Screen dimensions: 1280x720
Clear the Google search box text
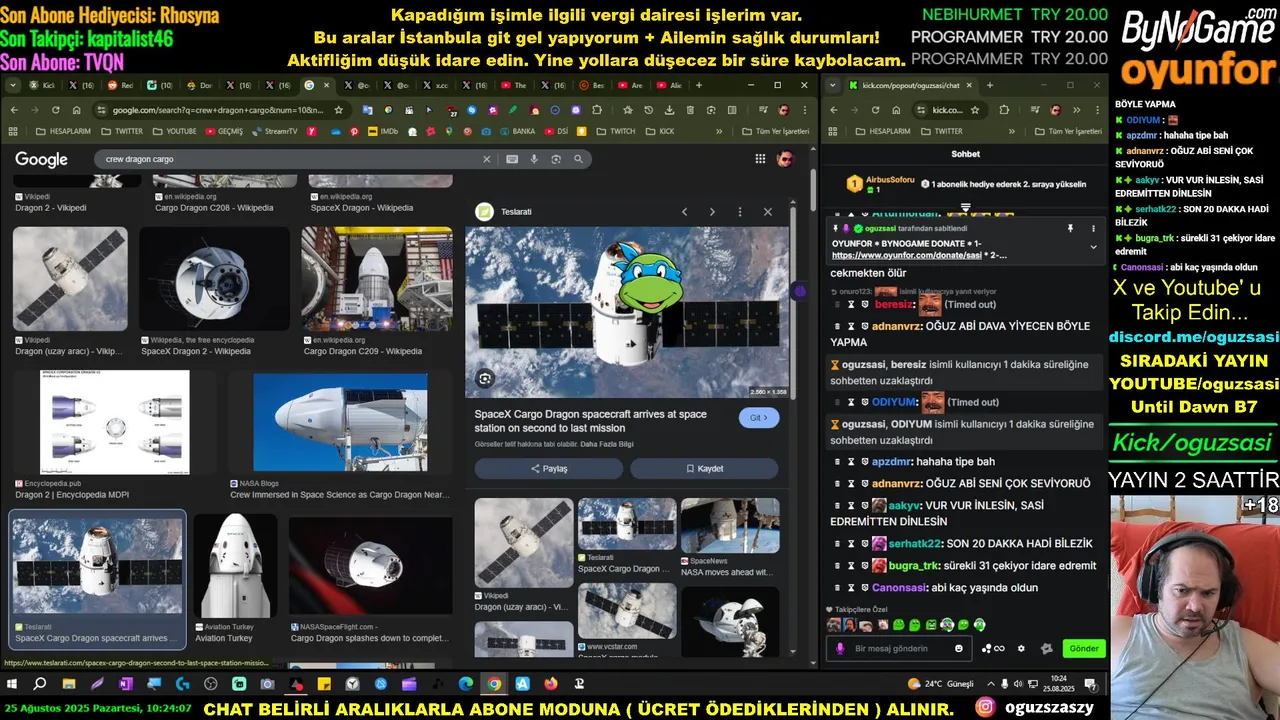(x=487, y=159)
